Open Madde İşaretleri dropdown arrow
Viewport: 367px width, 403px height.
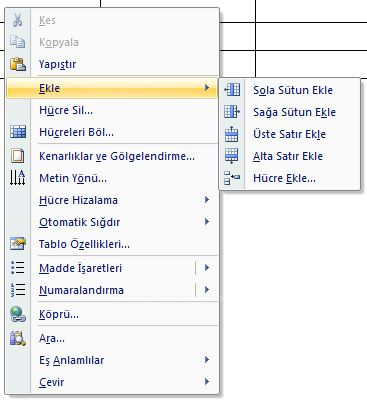(207, 268)
